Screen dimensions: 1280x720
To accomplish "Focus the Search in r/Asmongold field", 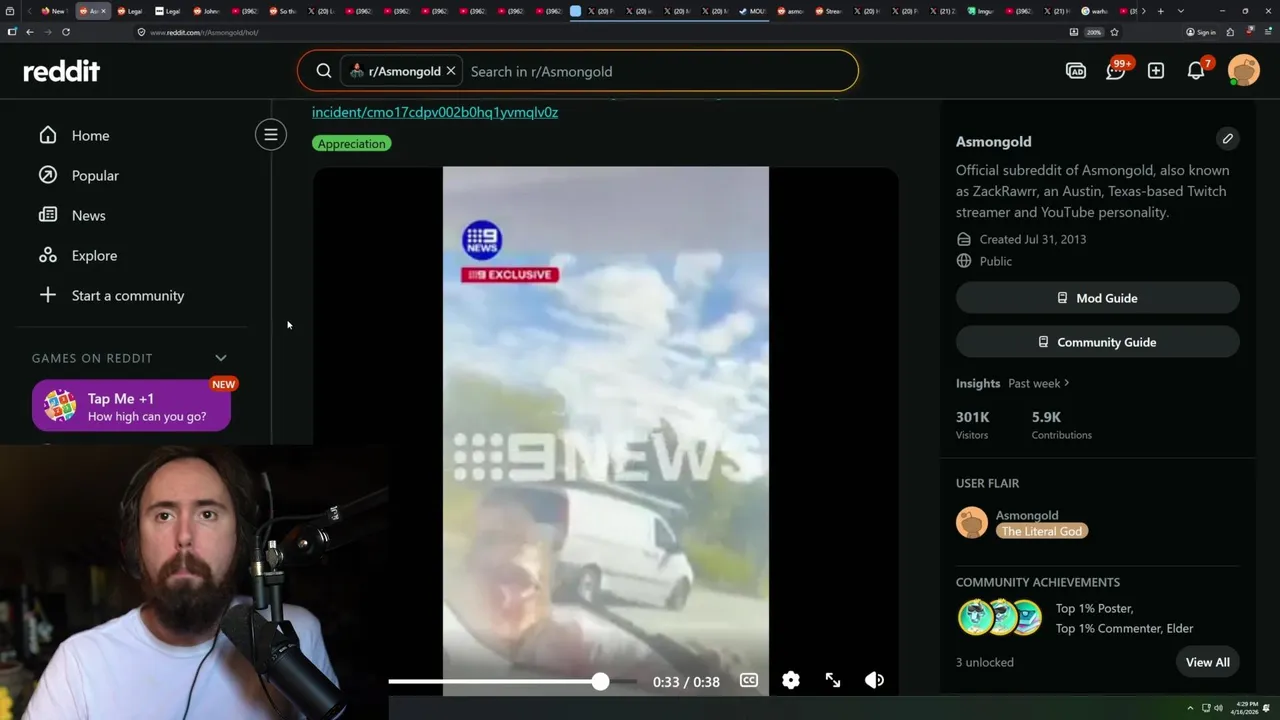I will coord(660,71).
